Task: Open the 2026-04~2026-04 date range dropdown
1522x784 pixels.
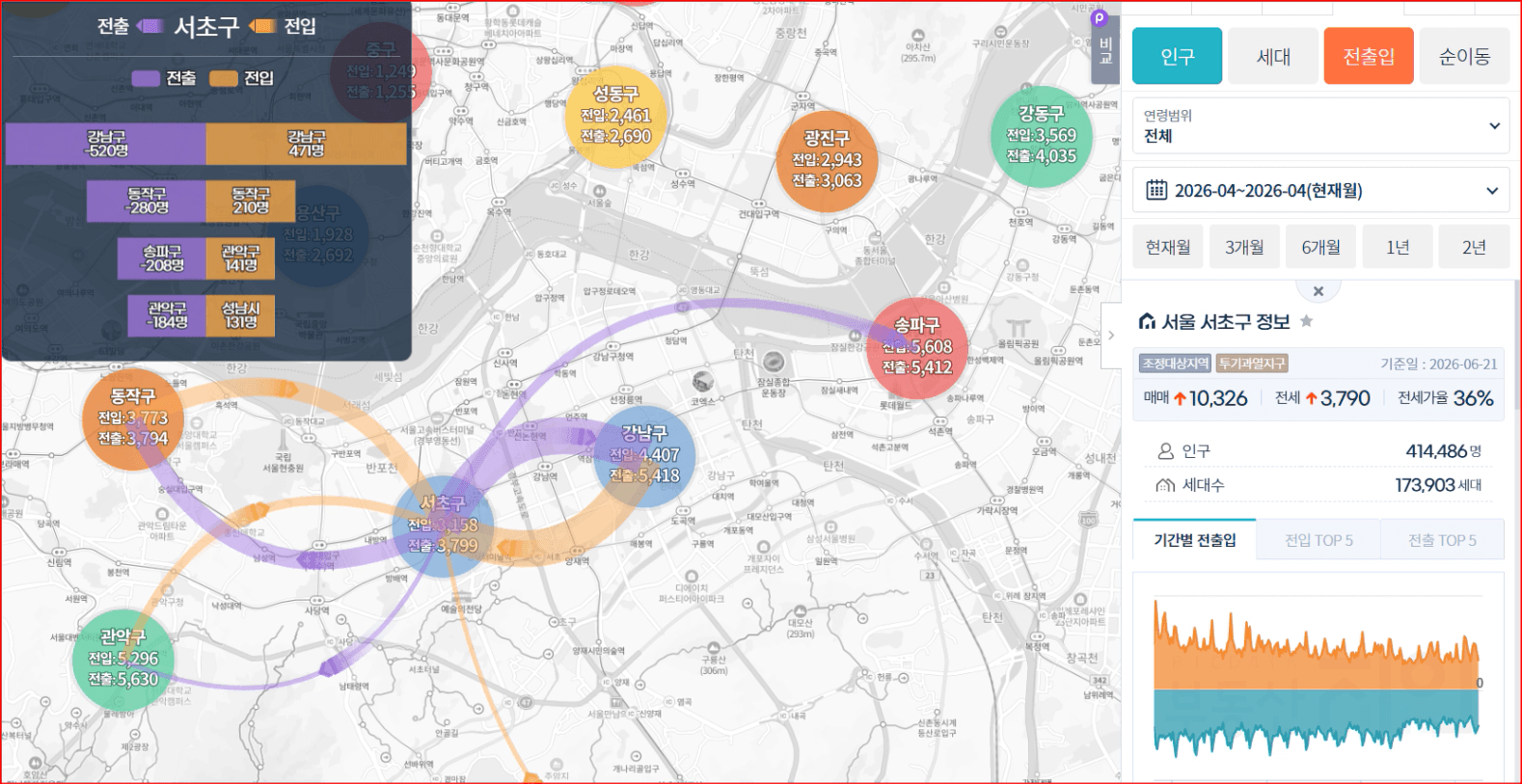Action: (1320, 190)
